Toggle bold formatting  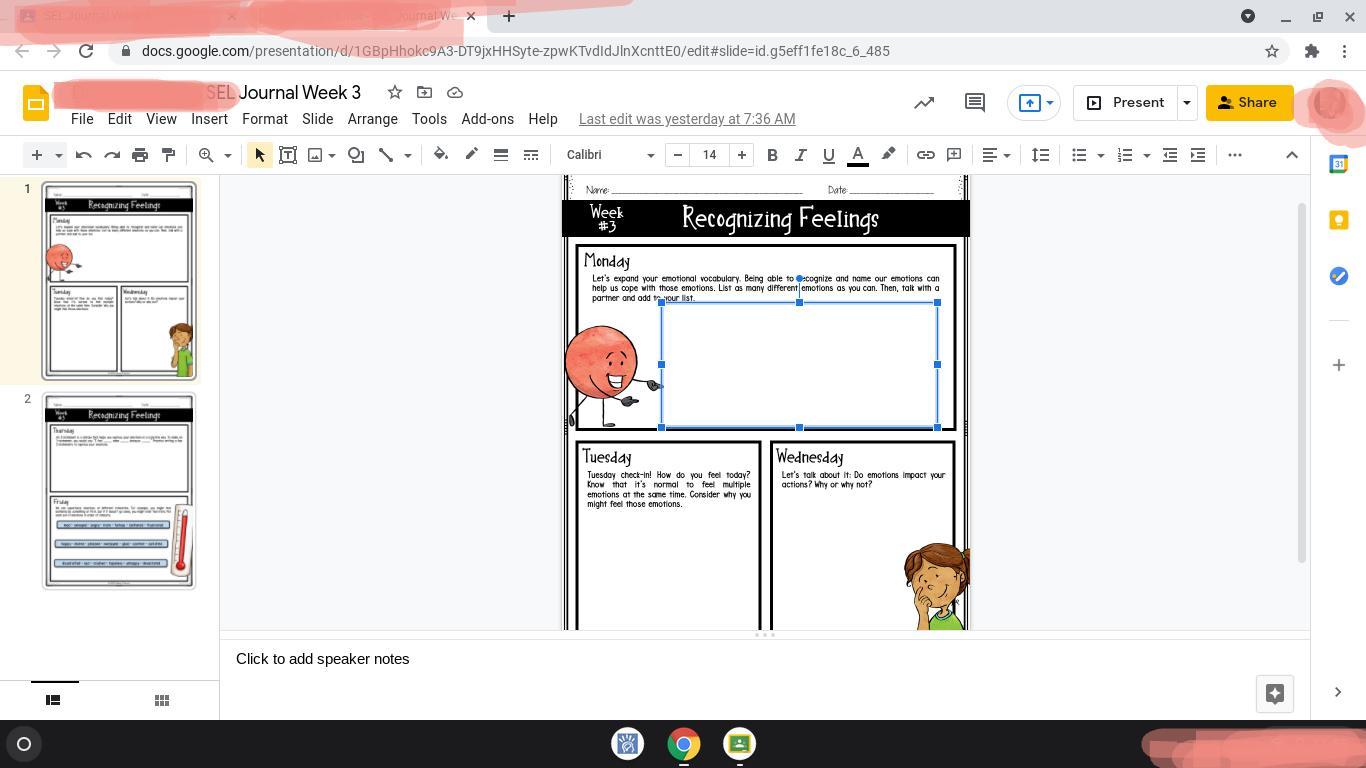point(772,155)
